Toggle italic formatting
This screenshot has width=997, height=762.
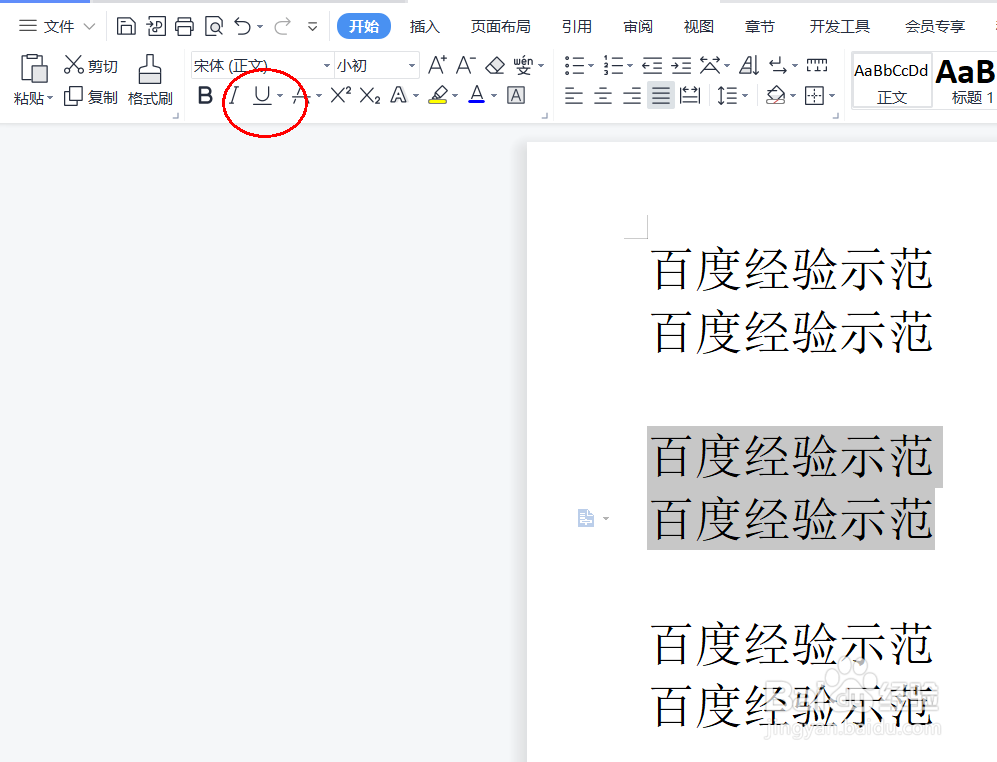(233, 95)
